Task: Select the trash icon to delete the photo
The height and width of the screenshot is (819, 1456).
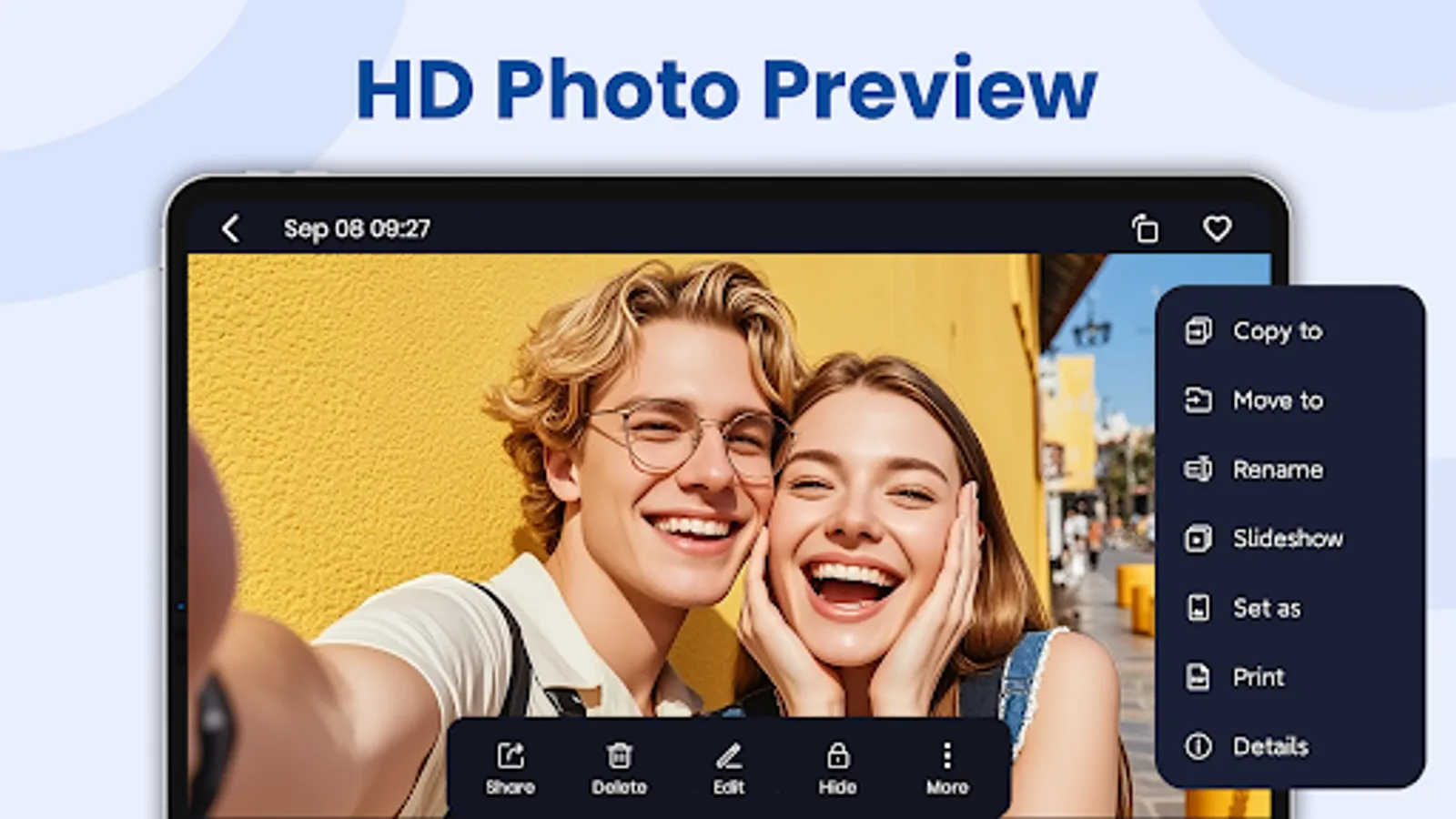Action: click(621, 753)
